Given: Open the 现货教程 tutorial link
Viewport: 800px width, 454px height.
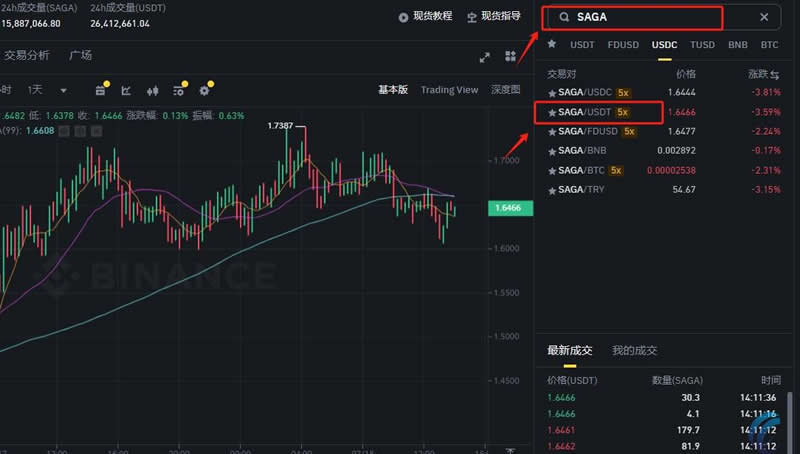Looking at the screenshot, I should click(x=425, y=16).
